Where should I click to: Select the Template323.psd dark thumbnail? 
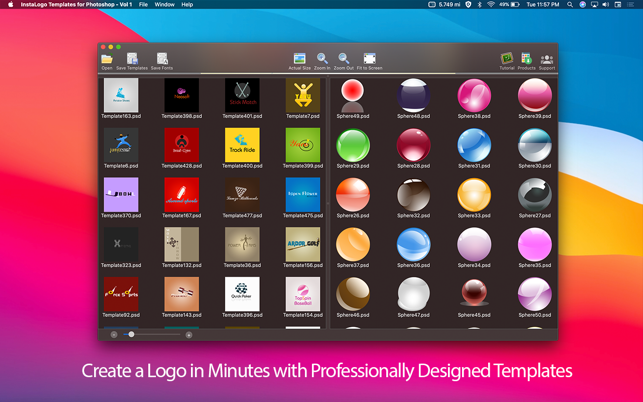click(121, 244)
